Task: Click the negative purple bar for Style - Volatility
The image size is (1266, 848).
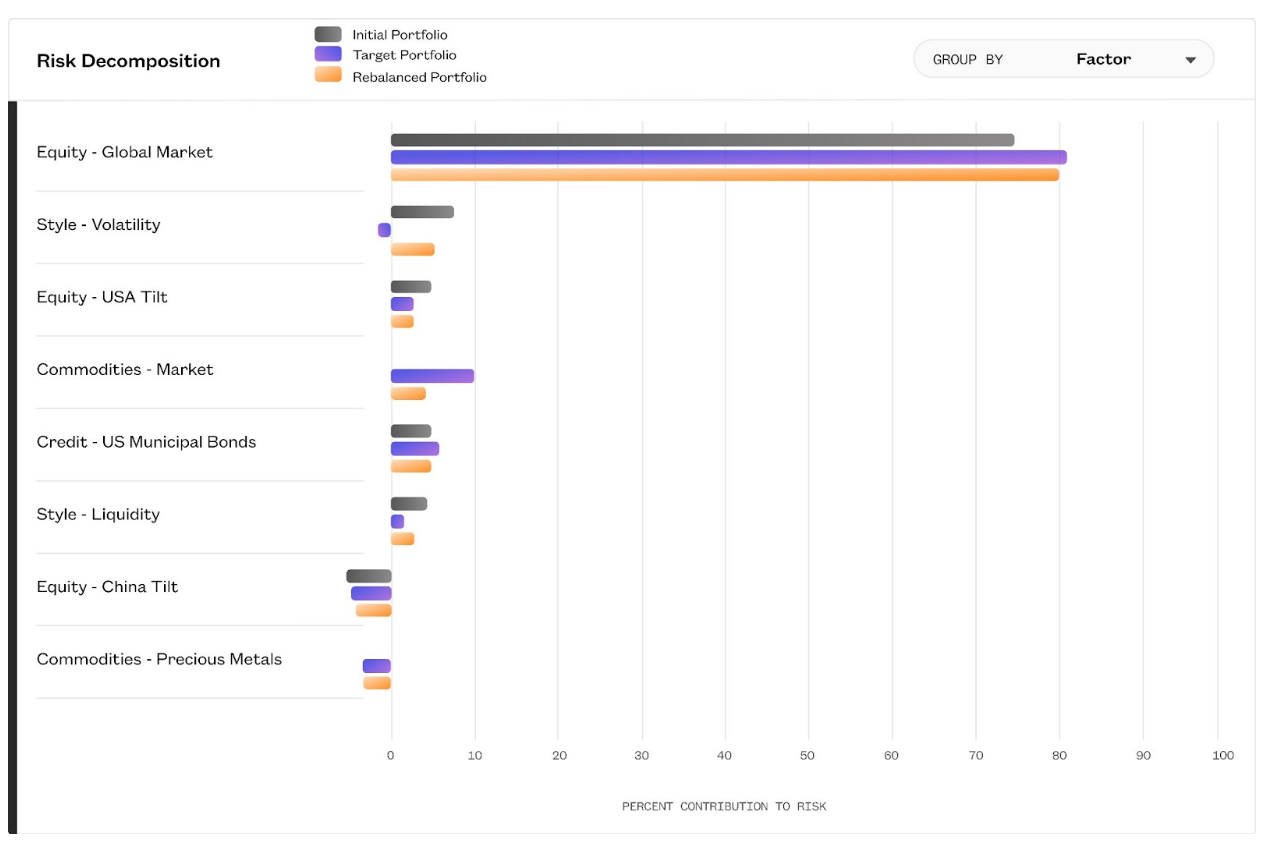Action: (384, 230)
